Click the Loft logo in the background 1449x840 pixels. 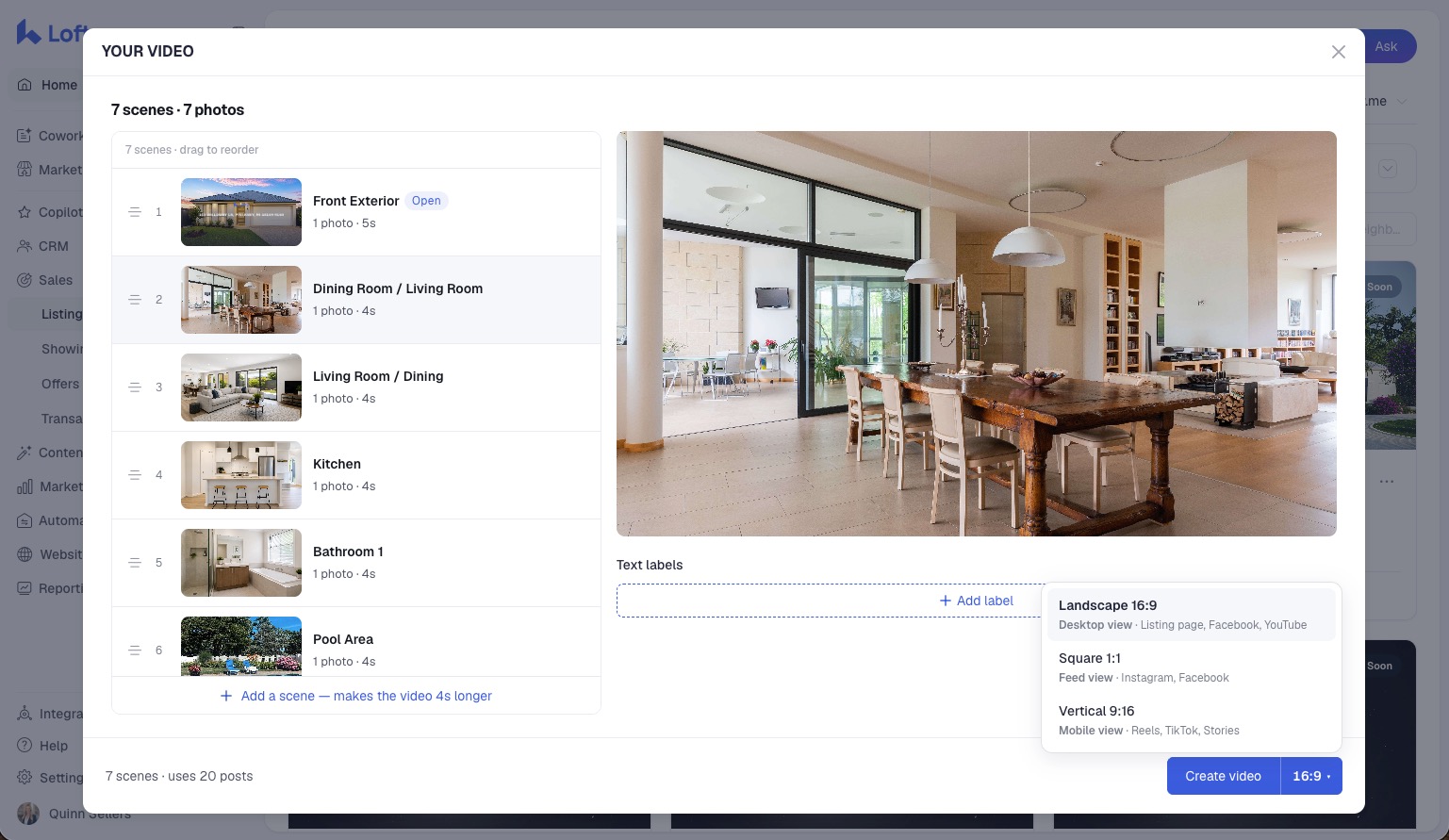click(50, 33)
